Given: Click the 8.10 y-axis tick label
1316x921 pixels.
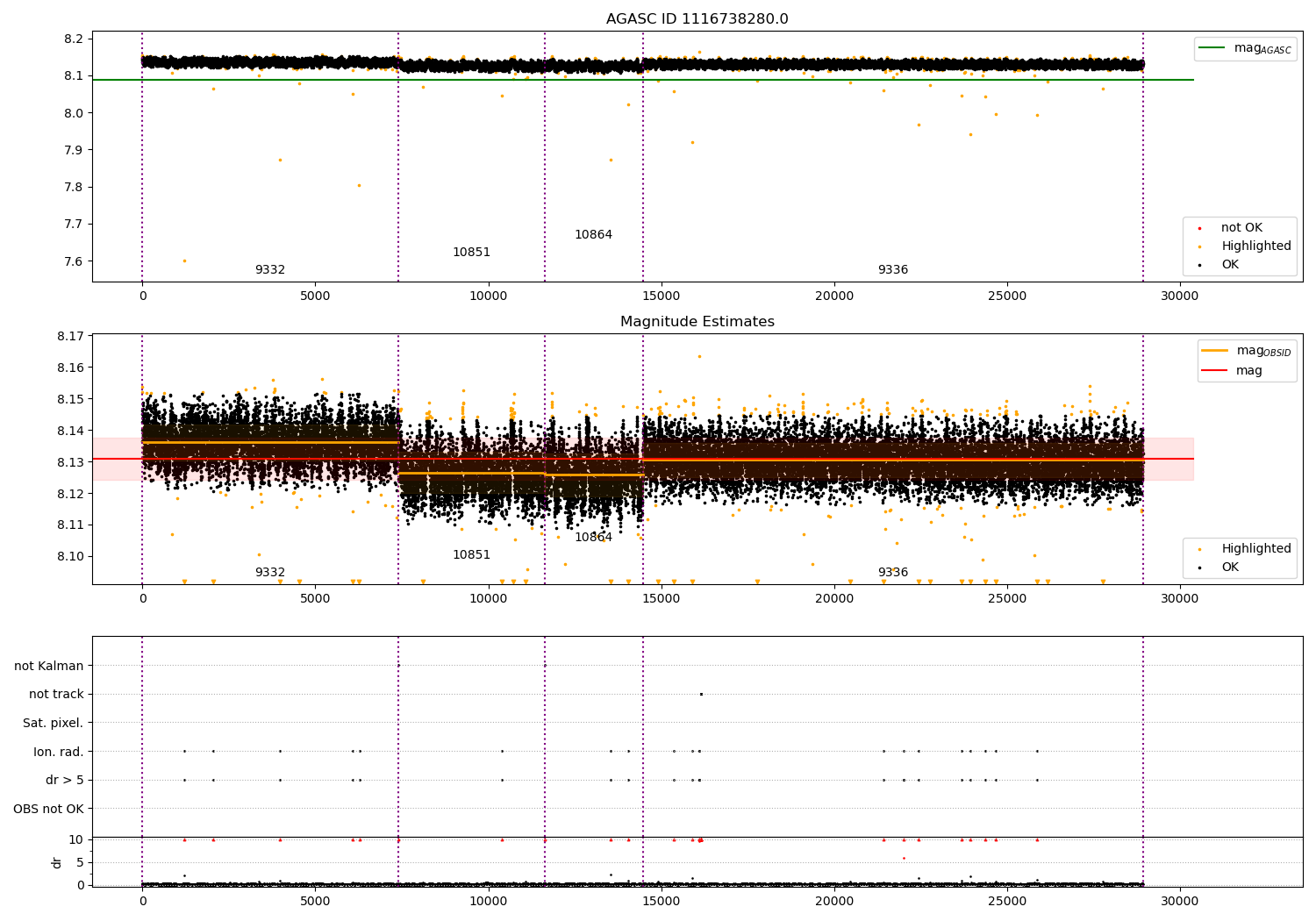Looking at the screenshot, I should tap(70, 557).
